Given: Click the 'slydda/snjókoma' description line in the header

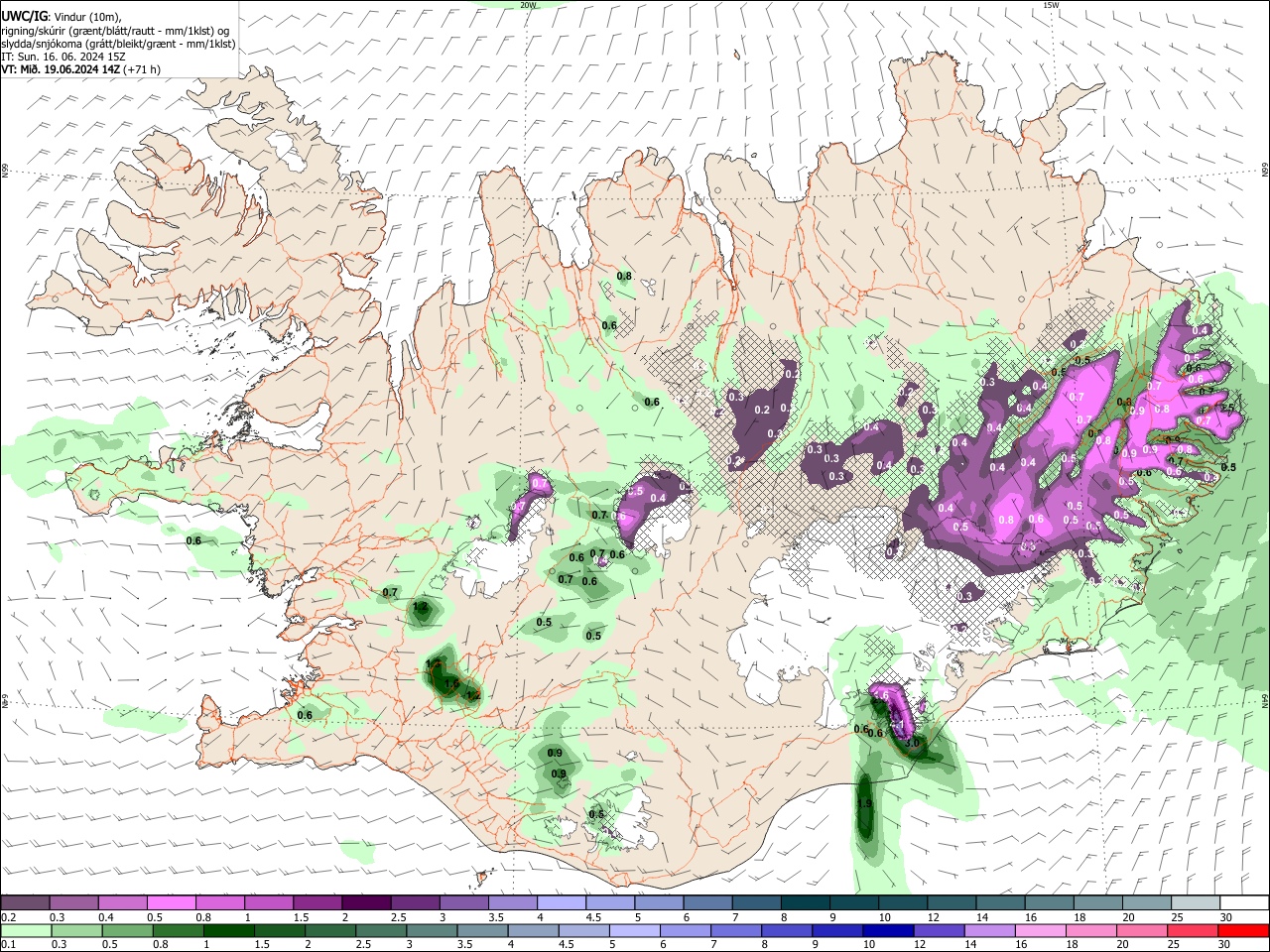Looking at the screenshot, I should tap(118, 44).
